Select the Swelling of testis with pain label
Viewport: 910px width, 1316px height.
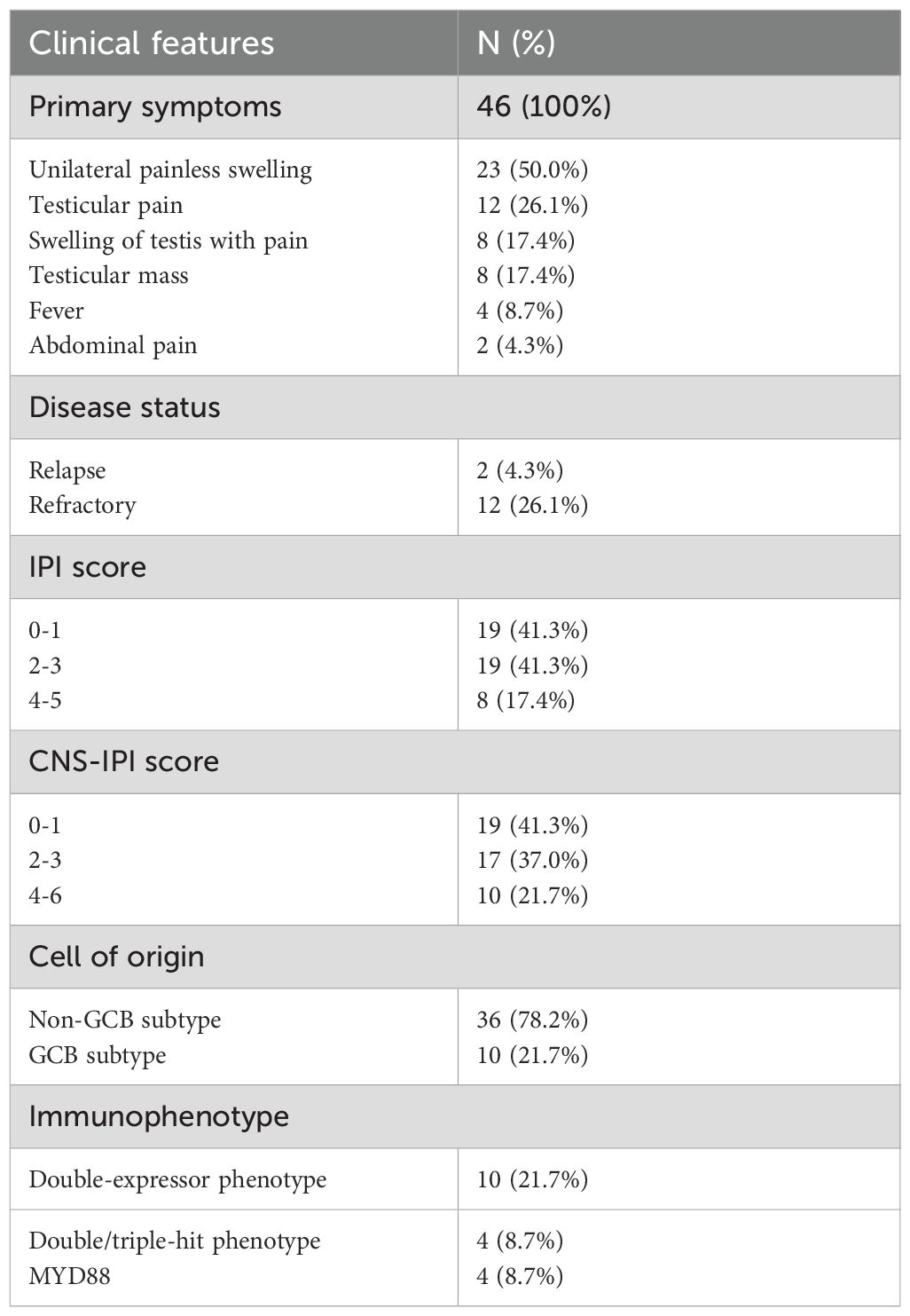tap(169, 240)
